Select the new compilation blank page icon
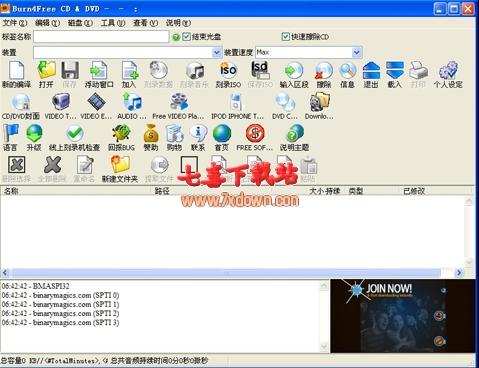Viewport: 479px width, 368px height. pos(16,70)
